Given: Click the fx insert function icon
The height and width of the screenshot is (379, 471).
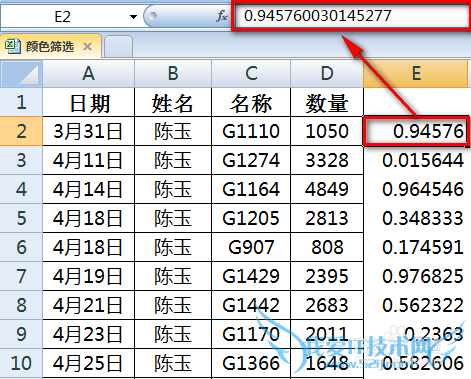Looking at the screenshot, I should (x=222, y=16).
